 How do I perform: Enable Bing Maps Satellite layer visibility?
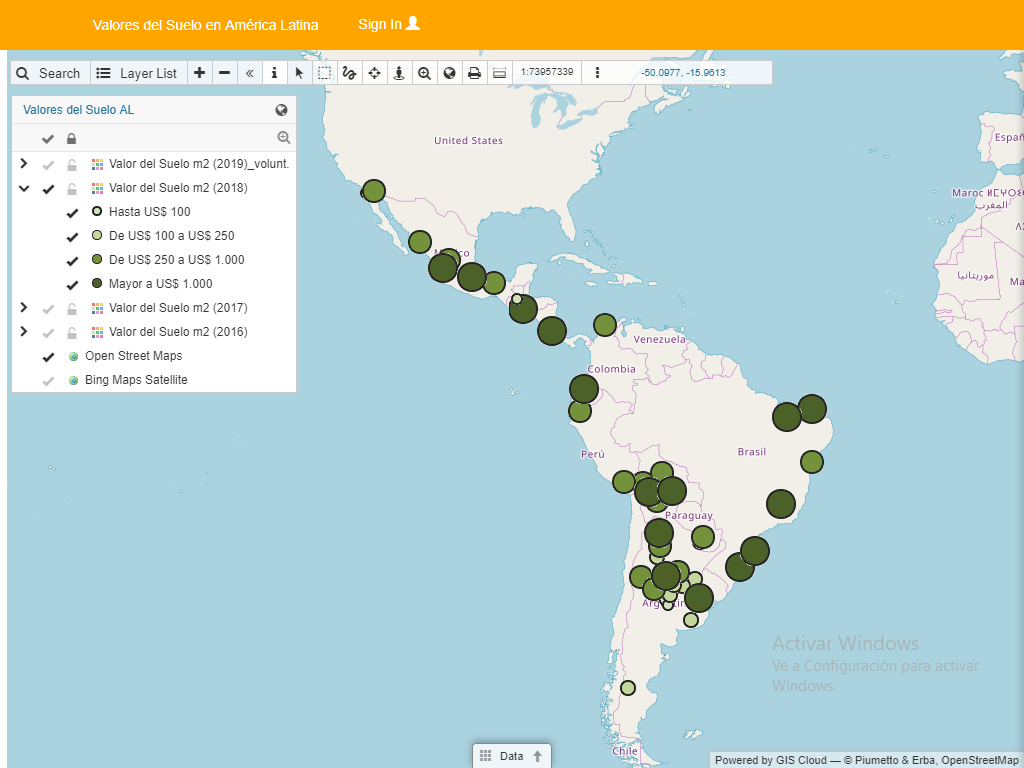click(48, 380)
